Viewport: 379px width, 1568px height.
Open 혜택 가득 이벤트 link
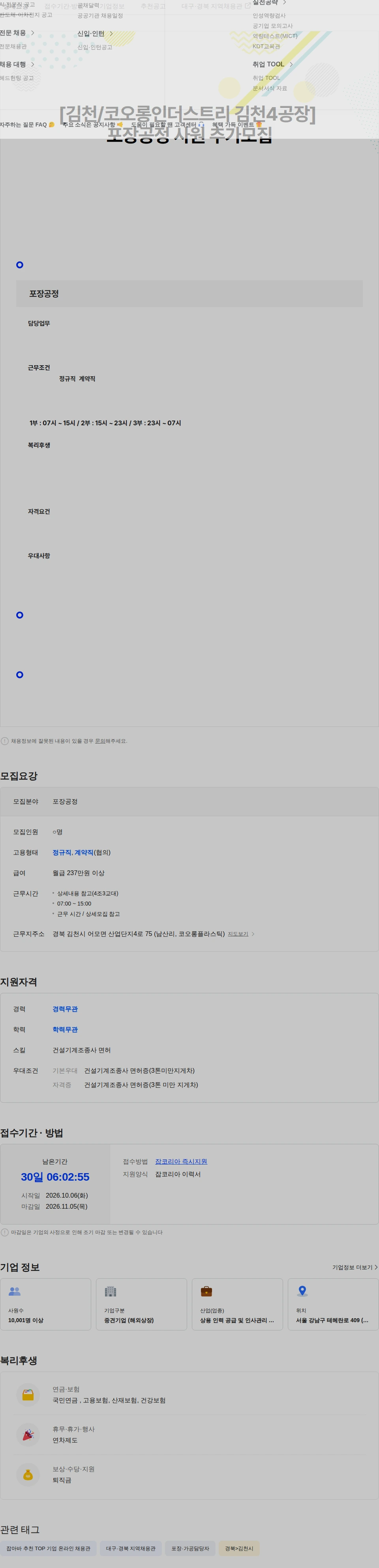click(237, 125)
